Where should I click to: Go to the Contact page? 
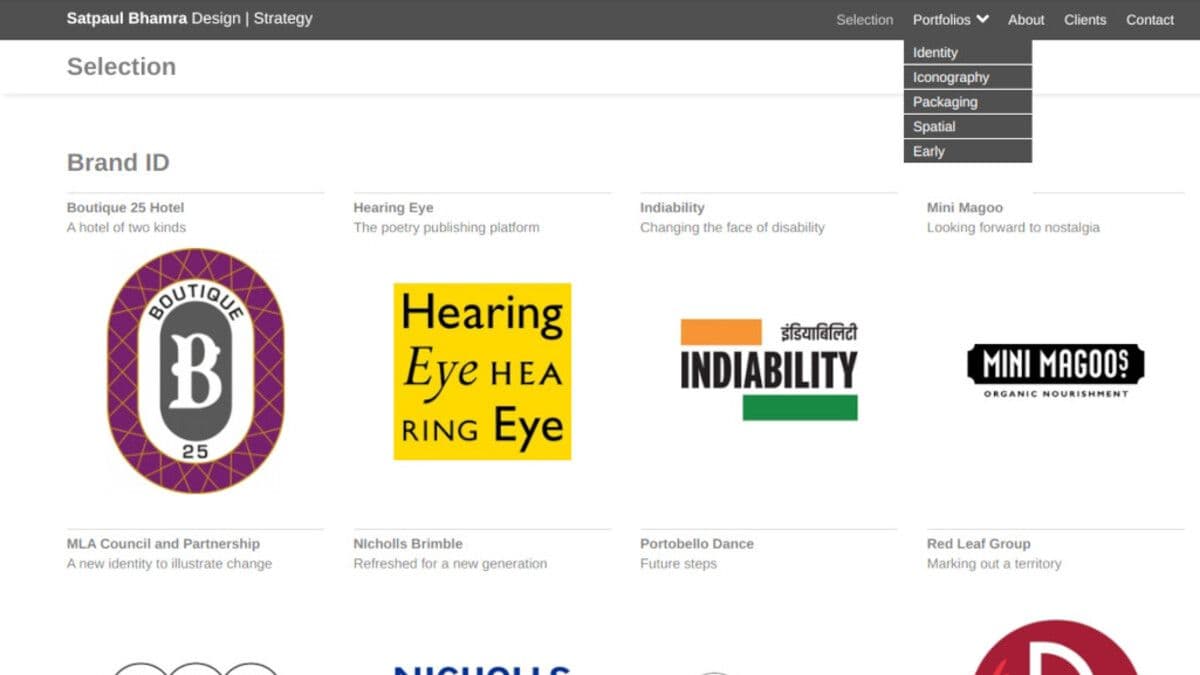(1150, 19)
